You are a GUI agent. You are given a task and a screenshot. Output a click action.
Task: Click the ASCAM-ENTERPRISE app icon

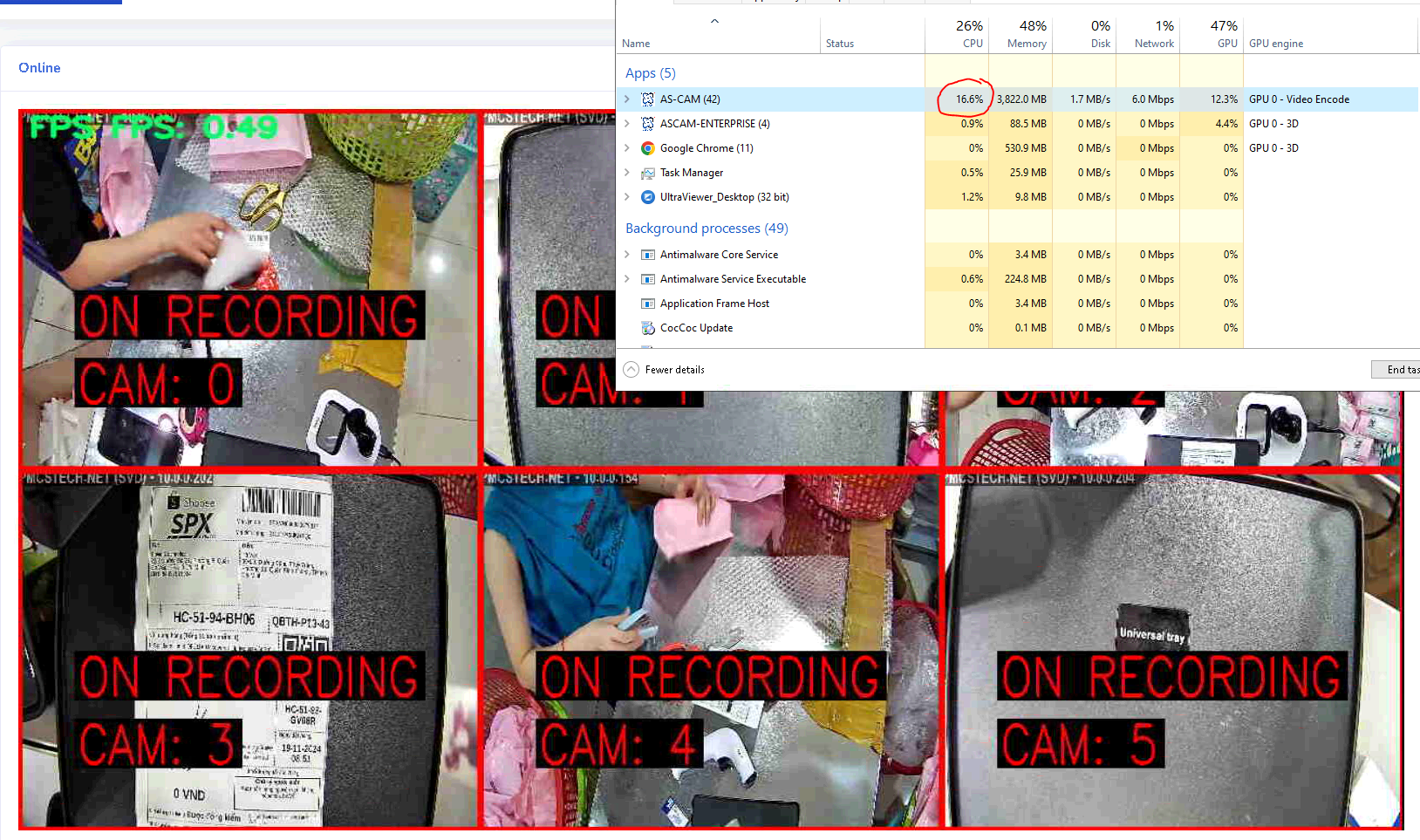(648, 124)
